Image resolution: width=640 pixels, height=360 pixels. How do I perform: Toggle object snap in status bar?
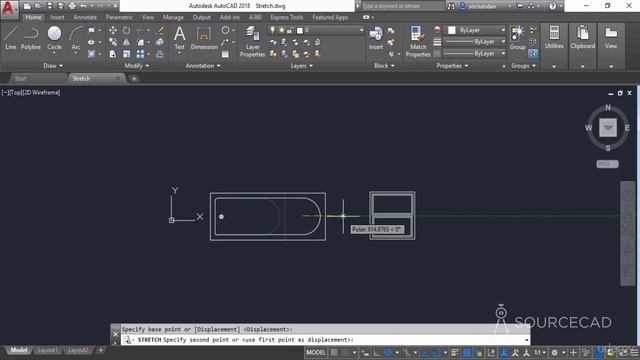coord(436,352)
